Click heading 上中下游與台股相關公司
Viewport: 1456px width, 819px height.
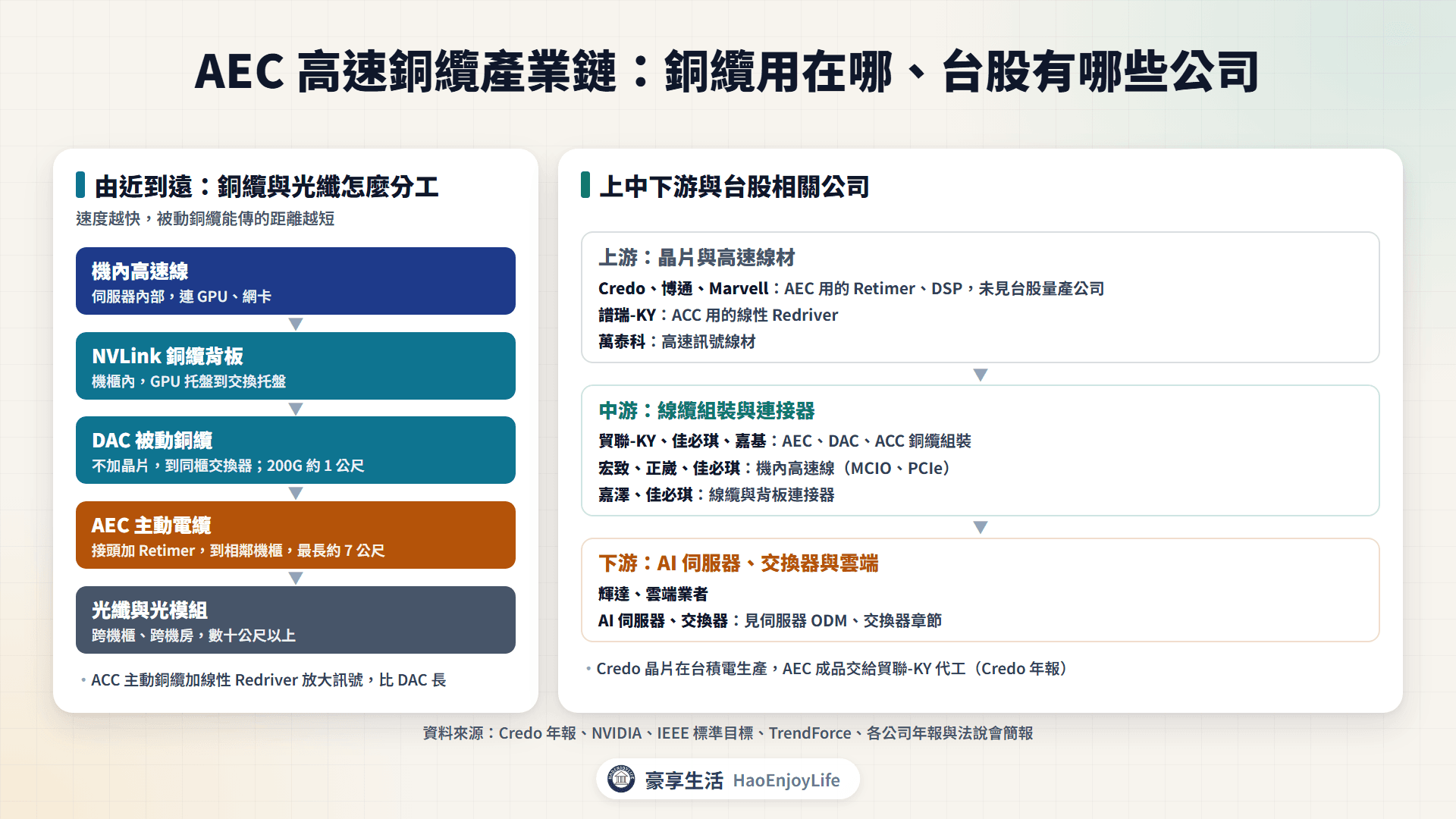(x=734, y=187)
